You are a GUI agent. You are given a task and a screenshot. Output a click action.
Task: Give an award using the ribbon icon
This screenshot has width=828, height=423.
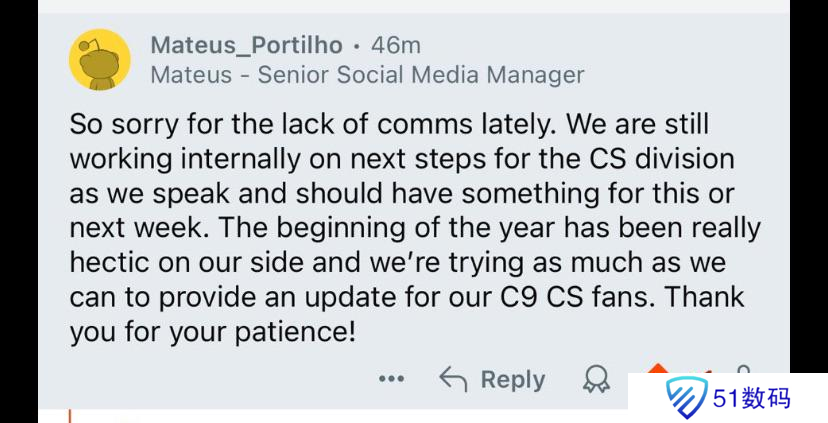click(x=596, y=380)
